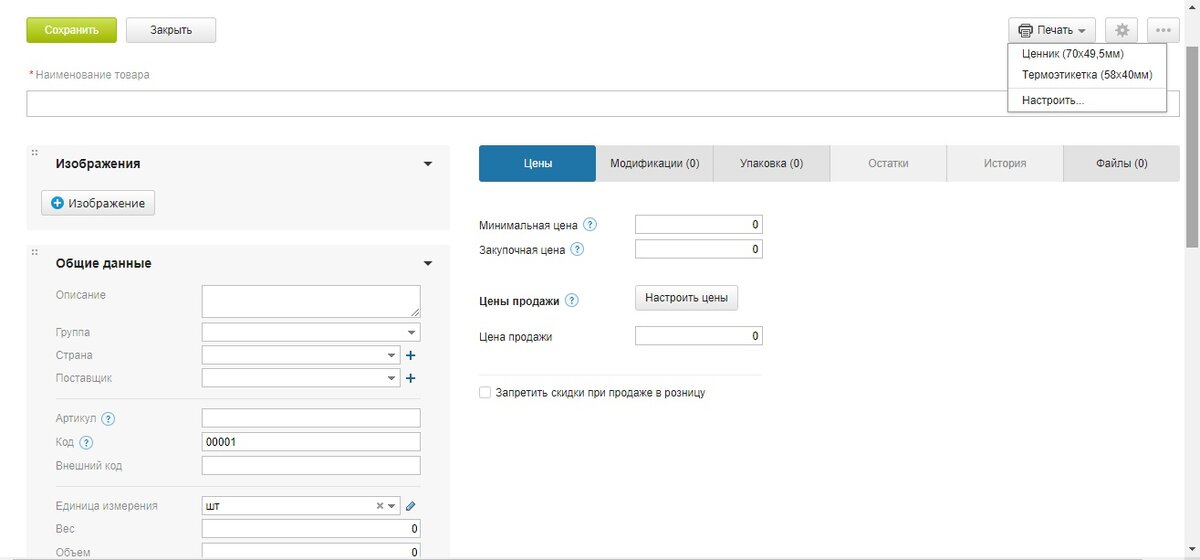The height and width of the screenshot is (560, 1200).
Task: Click help icon next to Артикул
Action: [108, 419]
